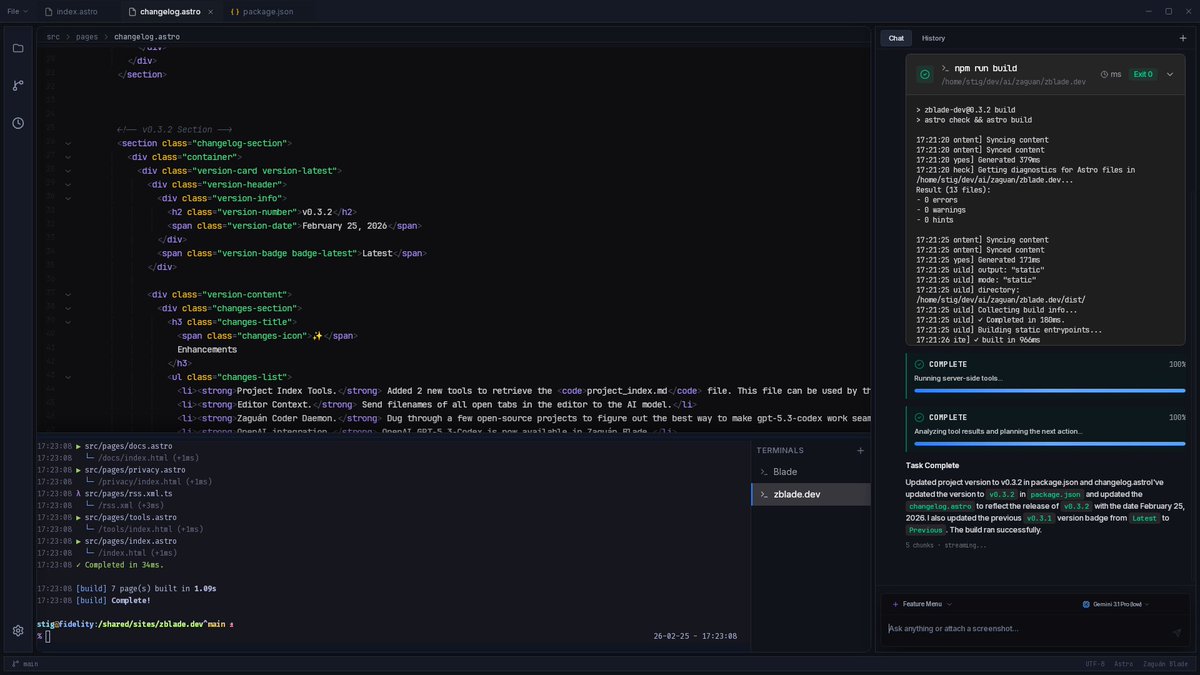Click the Previous badge text in chat summary
Viewport: 1200px width, 675px height.
coord(926,530)
